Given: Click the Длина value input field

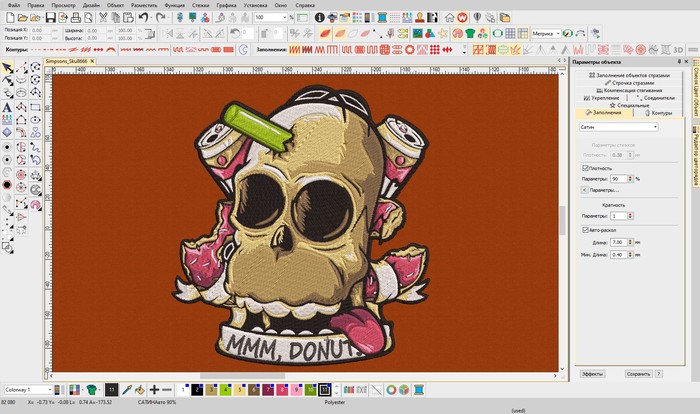Looking at the screenshot, I should coord(619,242).
